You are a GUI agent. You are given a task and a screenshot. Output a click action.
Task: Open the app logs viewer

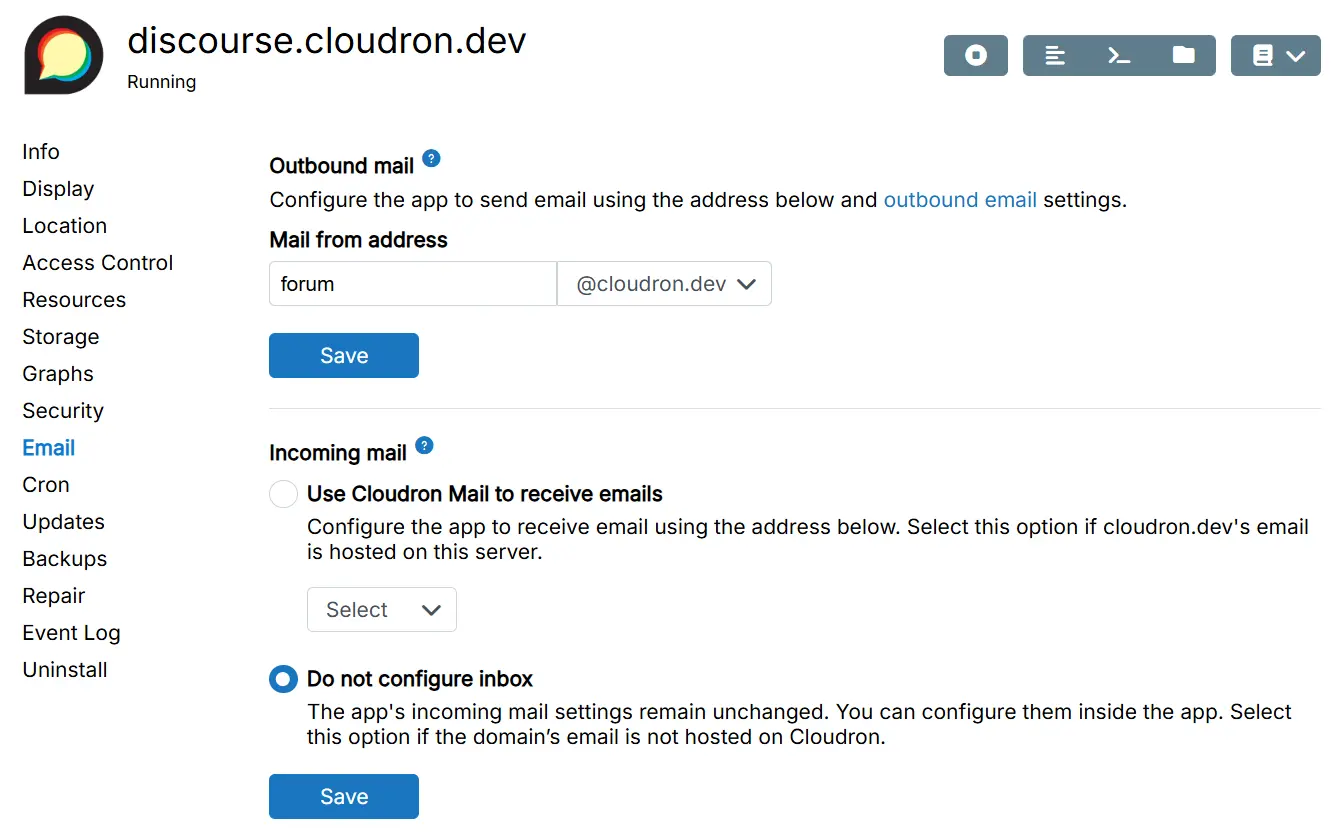tap(1054, 55)
